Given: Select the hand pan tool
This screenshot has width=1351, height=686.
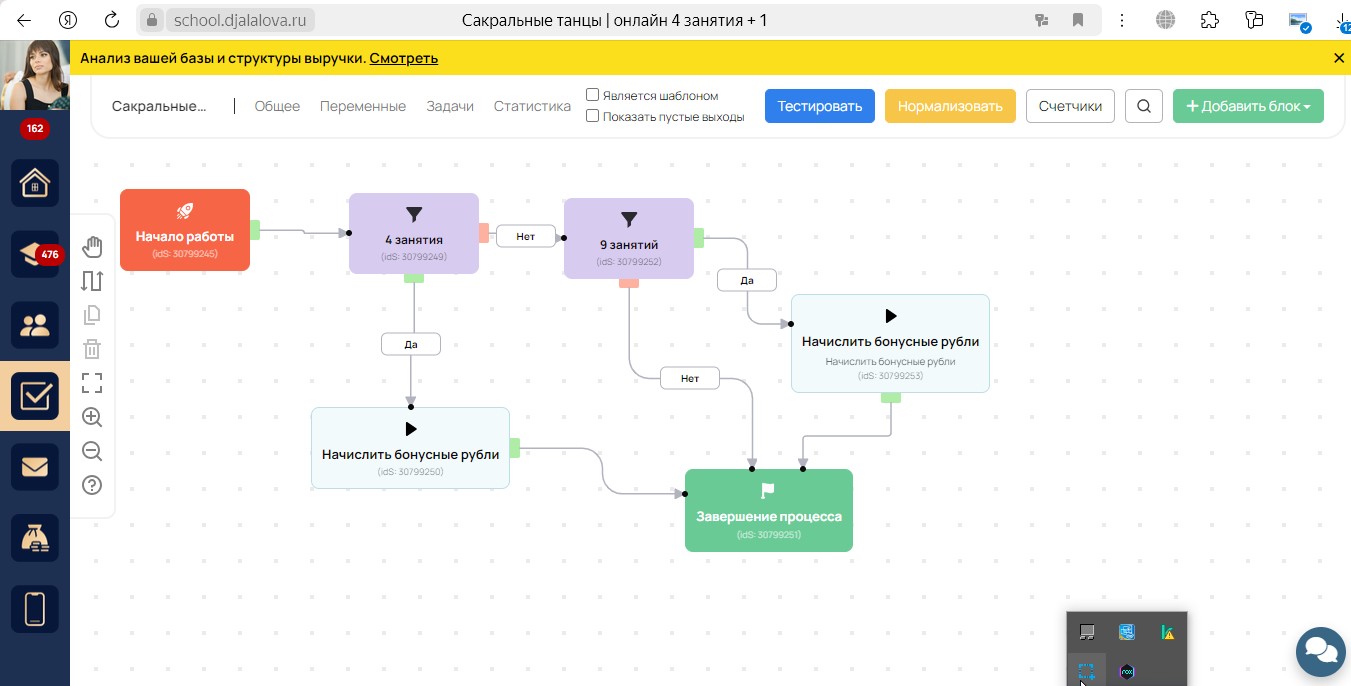Looking at the screenshot, I should 92,246.
